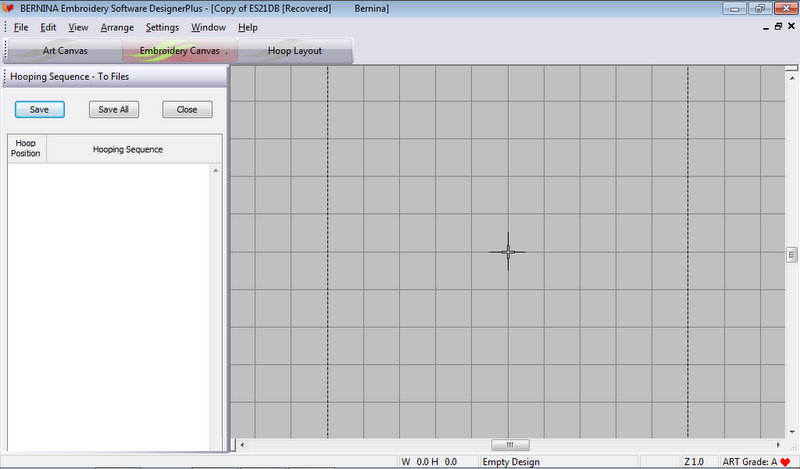Open the Help menu

pos(248,27)
